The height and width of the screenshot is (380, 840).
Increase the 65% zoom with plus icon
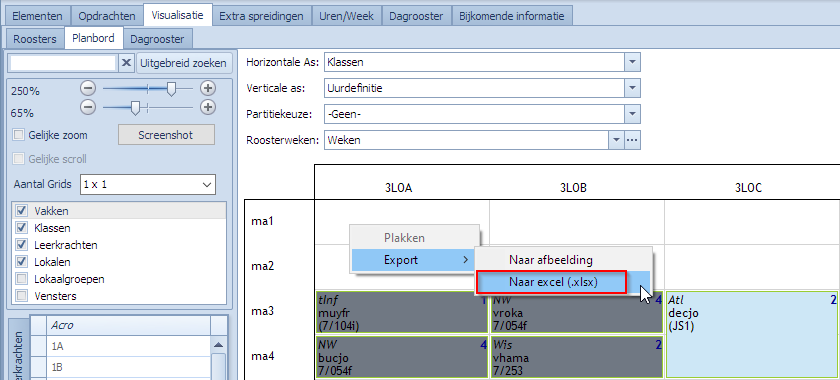click(x=208, y=107)
